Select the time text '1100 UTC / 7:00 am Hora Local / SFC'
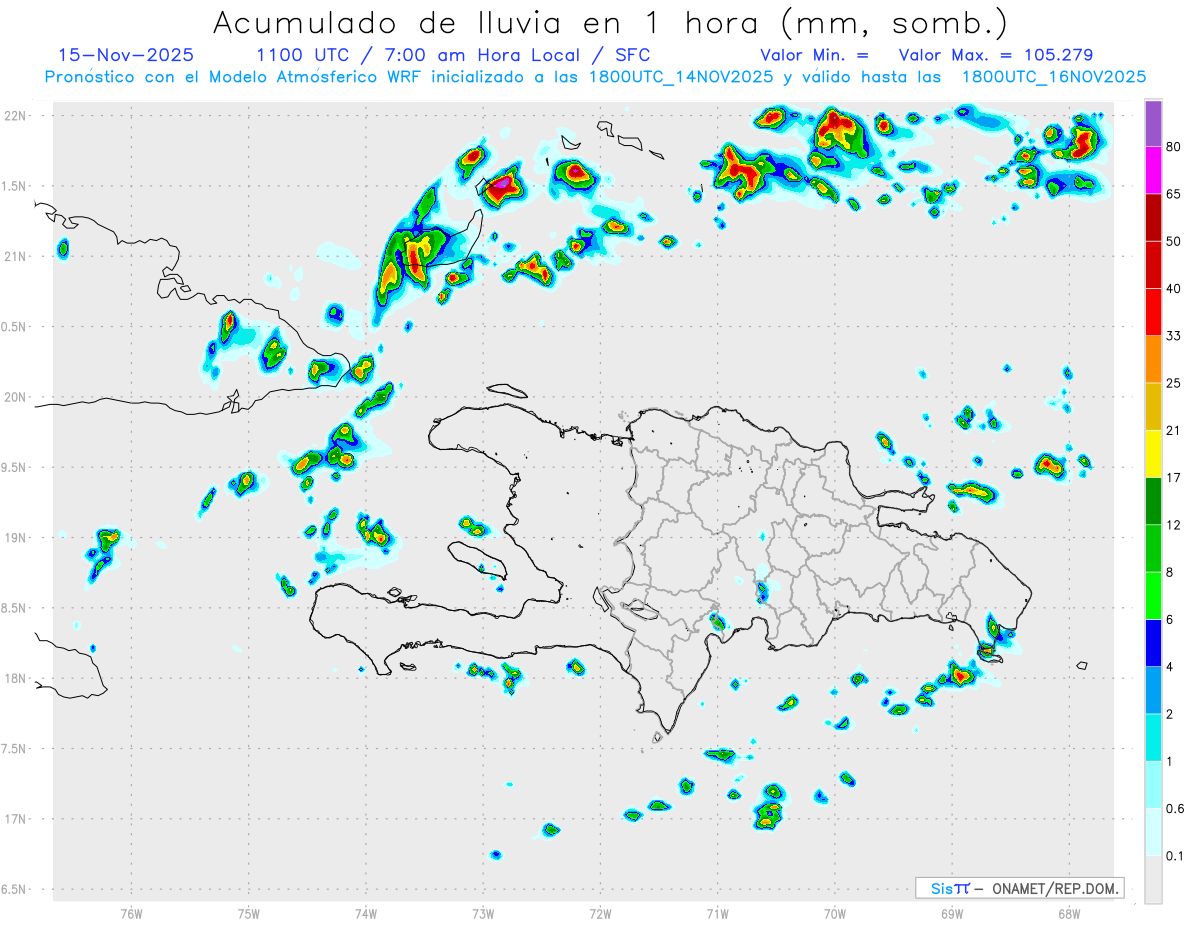1200x927 pixels. 453,55
